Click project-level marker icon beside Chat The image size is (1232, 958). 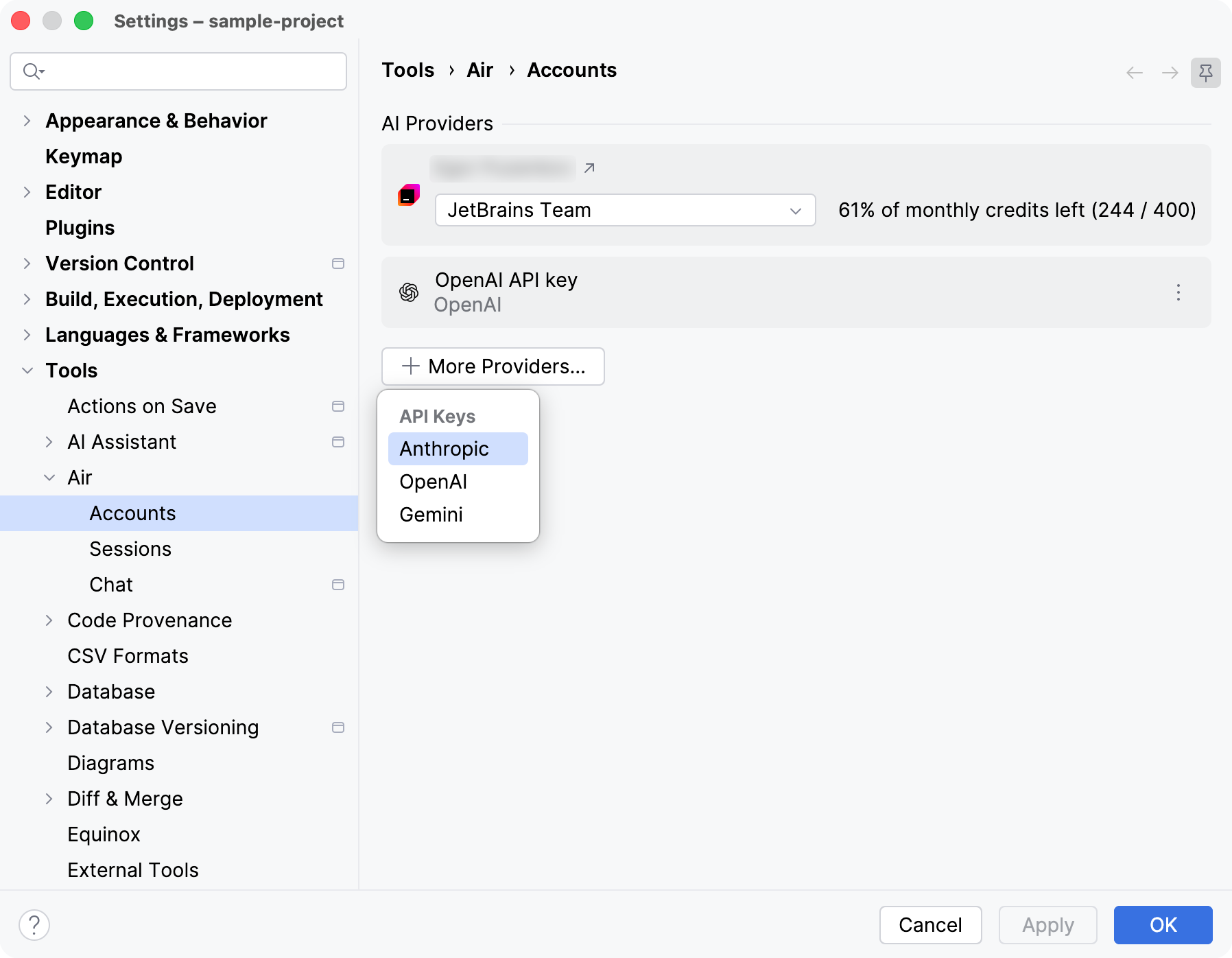[x=338, y=585]
